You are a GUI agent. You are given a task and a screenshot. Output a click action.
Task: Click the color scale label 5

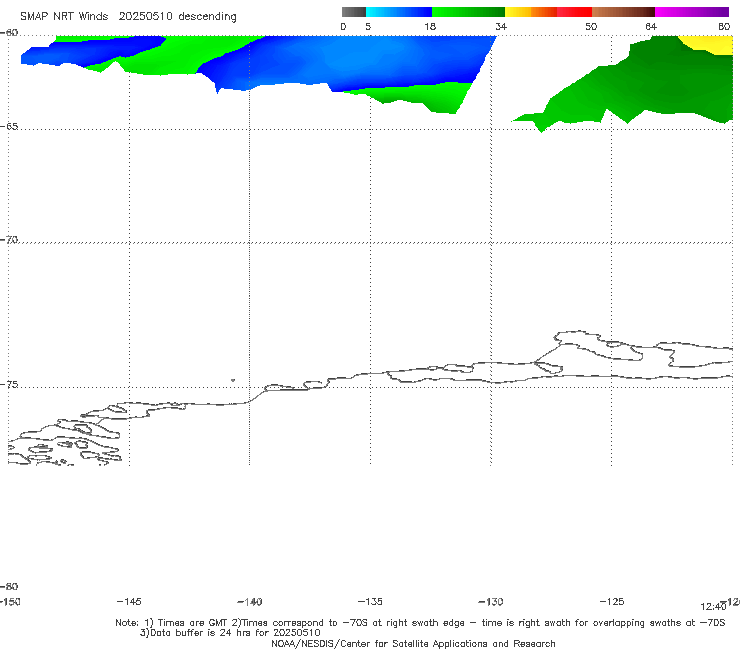(x=368, y=27)
